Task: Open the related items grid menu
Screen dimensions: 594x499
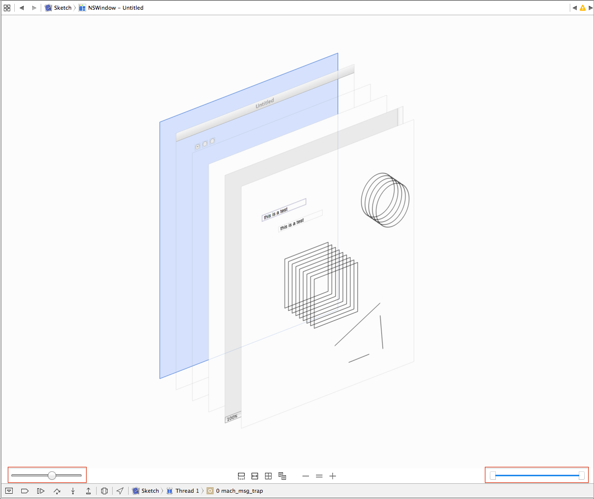Action: (7, 8)
